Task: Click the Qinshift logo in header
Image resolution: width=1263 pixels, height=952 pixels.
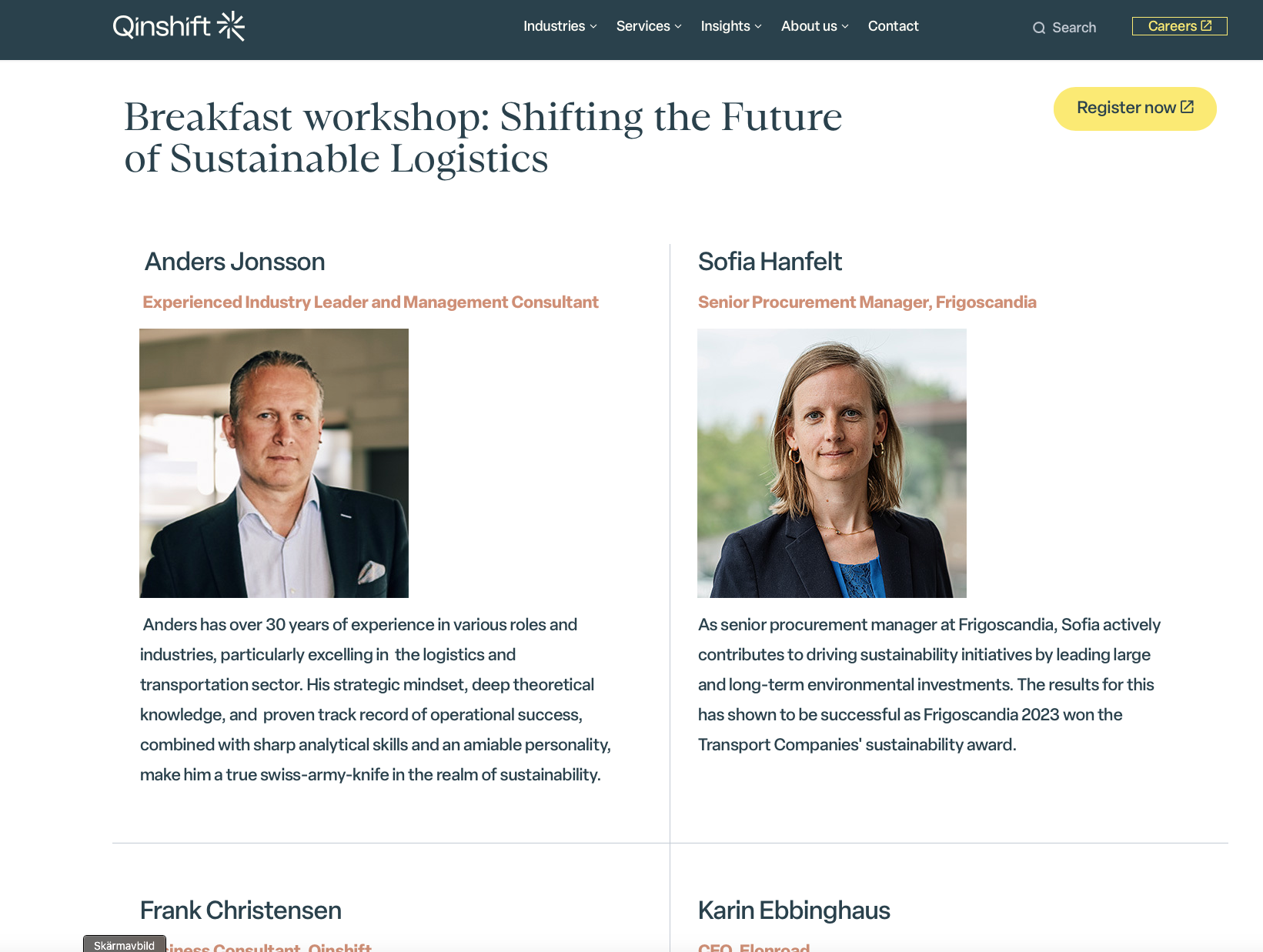Action: (x=179, y=26)
